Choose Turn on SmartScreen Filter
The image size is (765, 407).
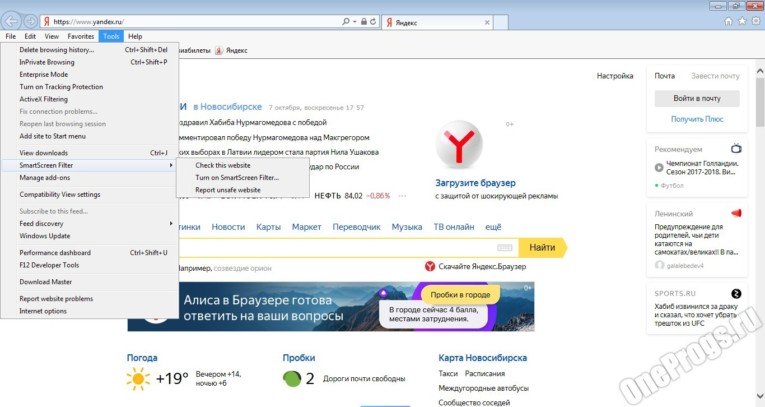tap(243, 178)
